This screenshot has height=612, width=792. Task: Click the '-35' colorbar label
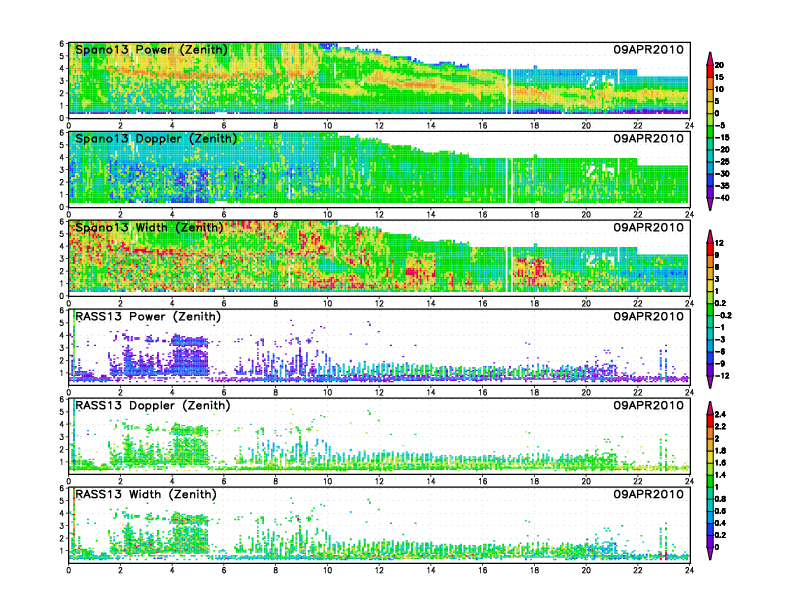click(722, 186)
